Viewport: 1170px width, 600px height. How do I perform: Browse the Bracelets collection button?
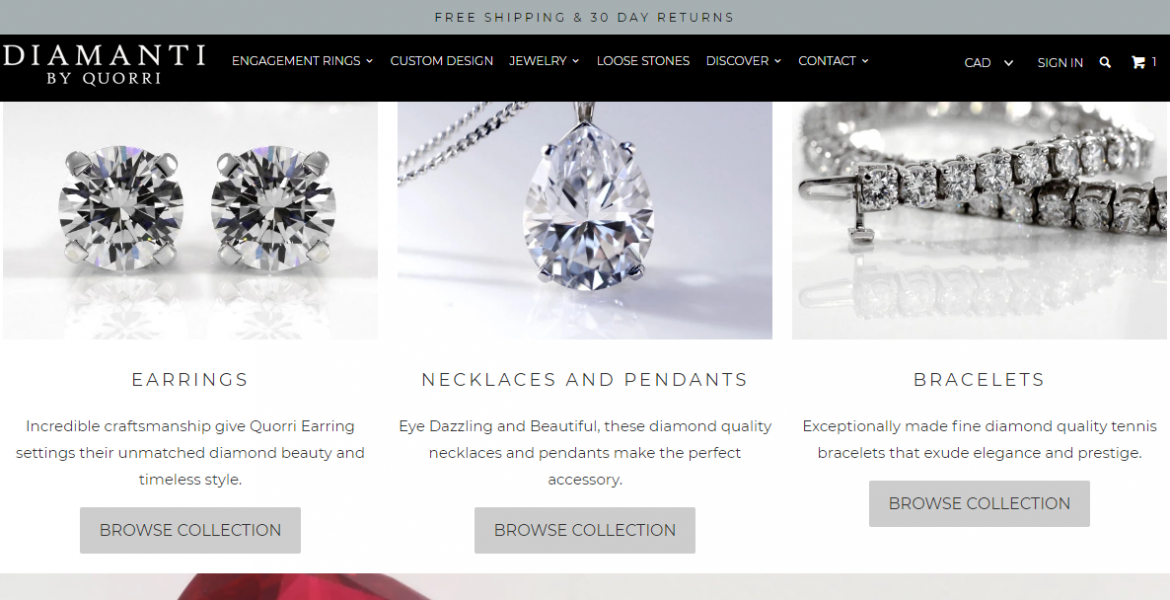979,504
